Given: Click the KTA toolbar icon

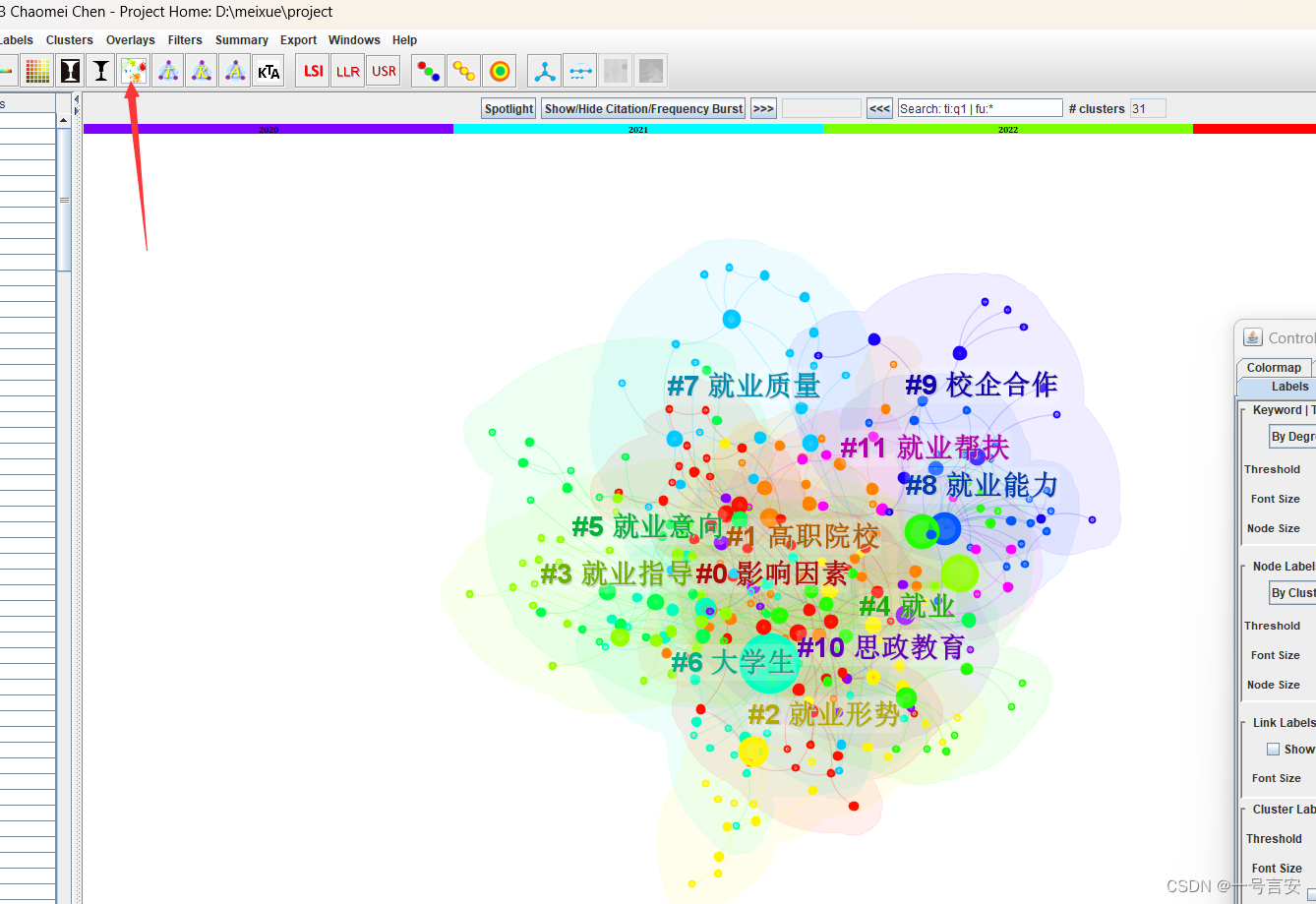Looking at the screenshot, I should 268,71.
